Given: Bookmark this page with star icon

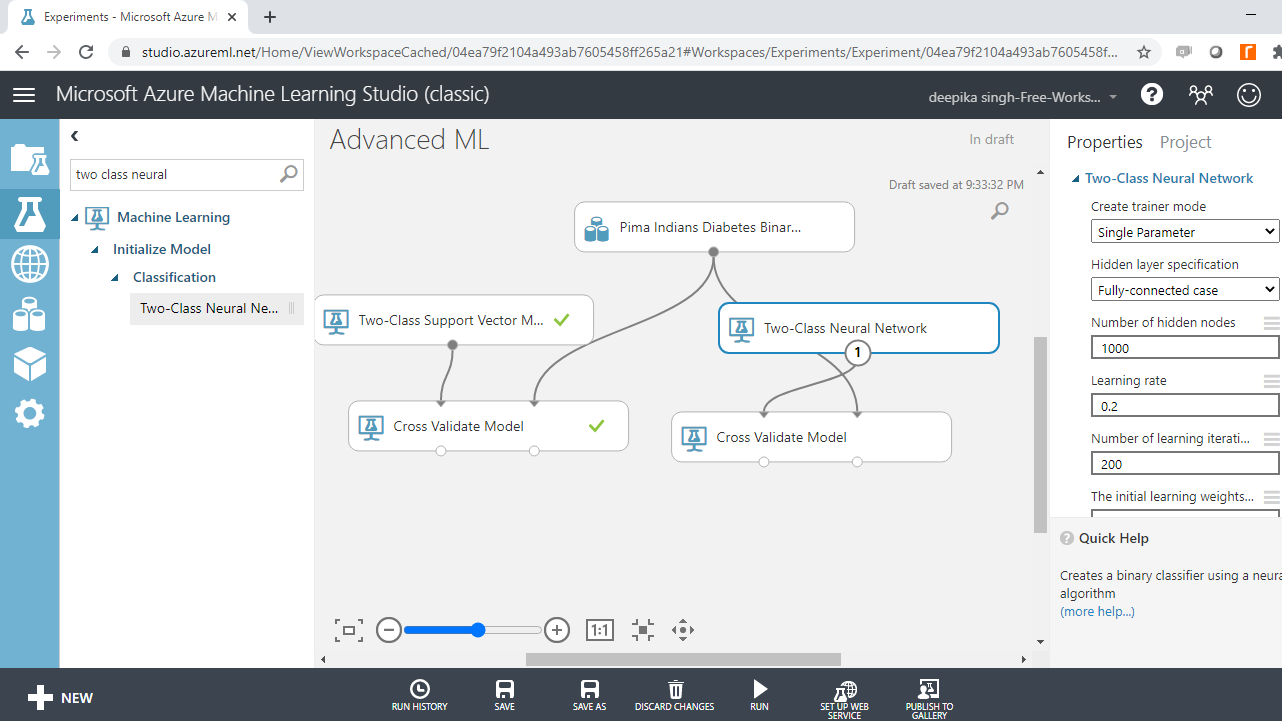Looking at the screenshot, I should [x=1144, y=52].
